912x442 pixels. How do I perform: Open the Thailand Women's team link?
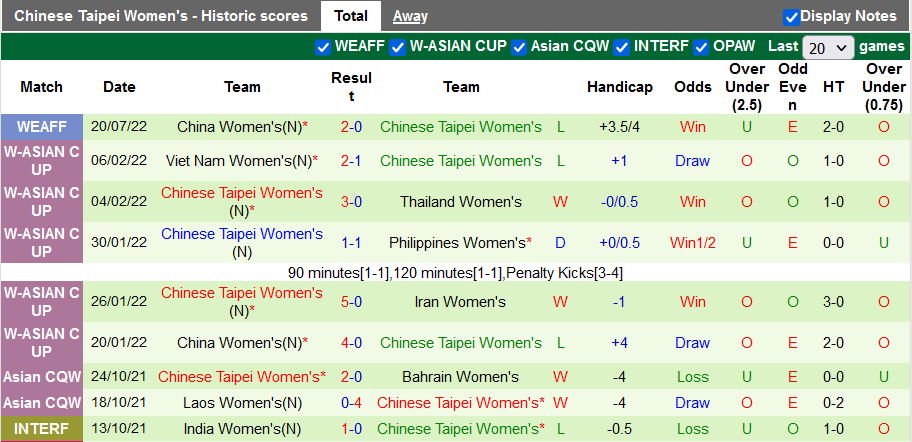pyautogui.click(x=461, y=202)
